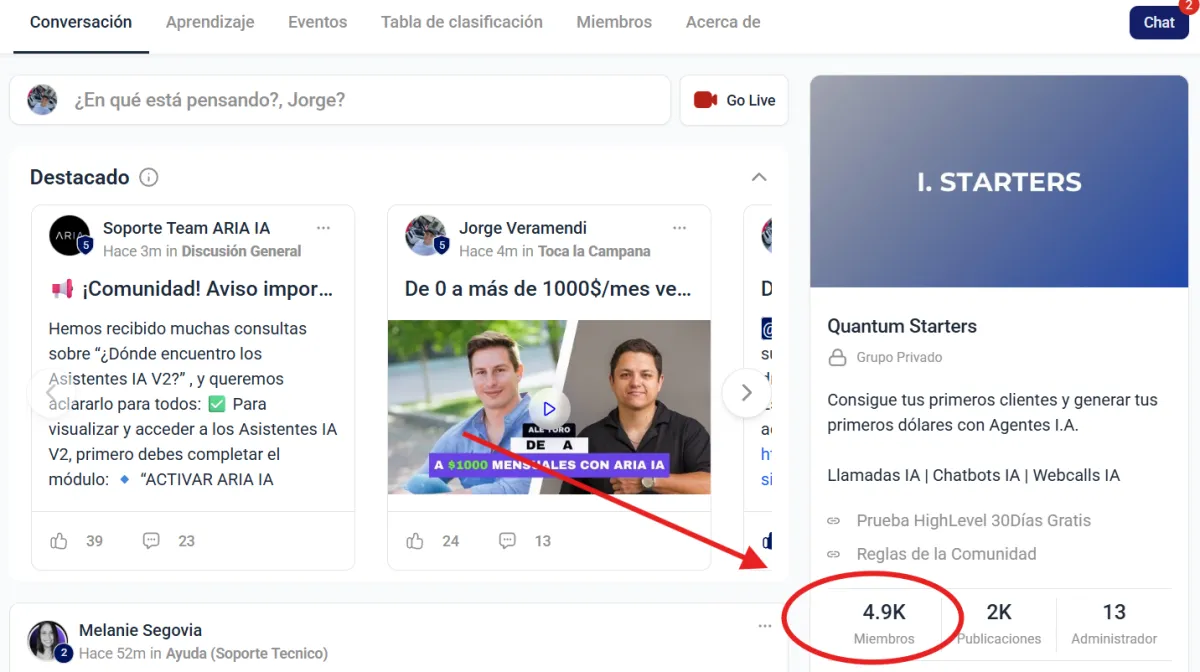Open Melanie Segovia's profile name
Screen dimensions: 1200x672
pyautogui.click(x=140, y=630)
